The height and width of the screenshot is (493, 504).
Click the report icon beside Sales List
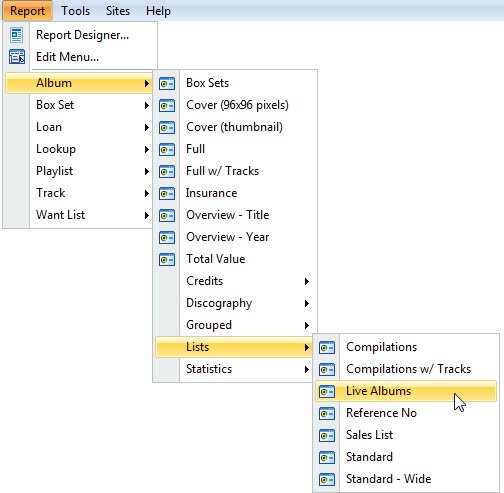[327, 435]
